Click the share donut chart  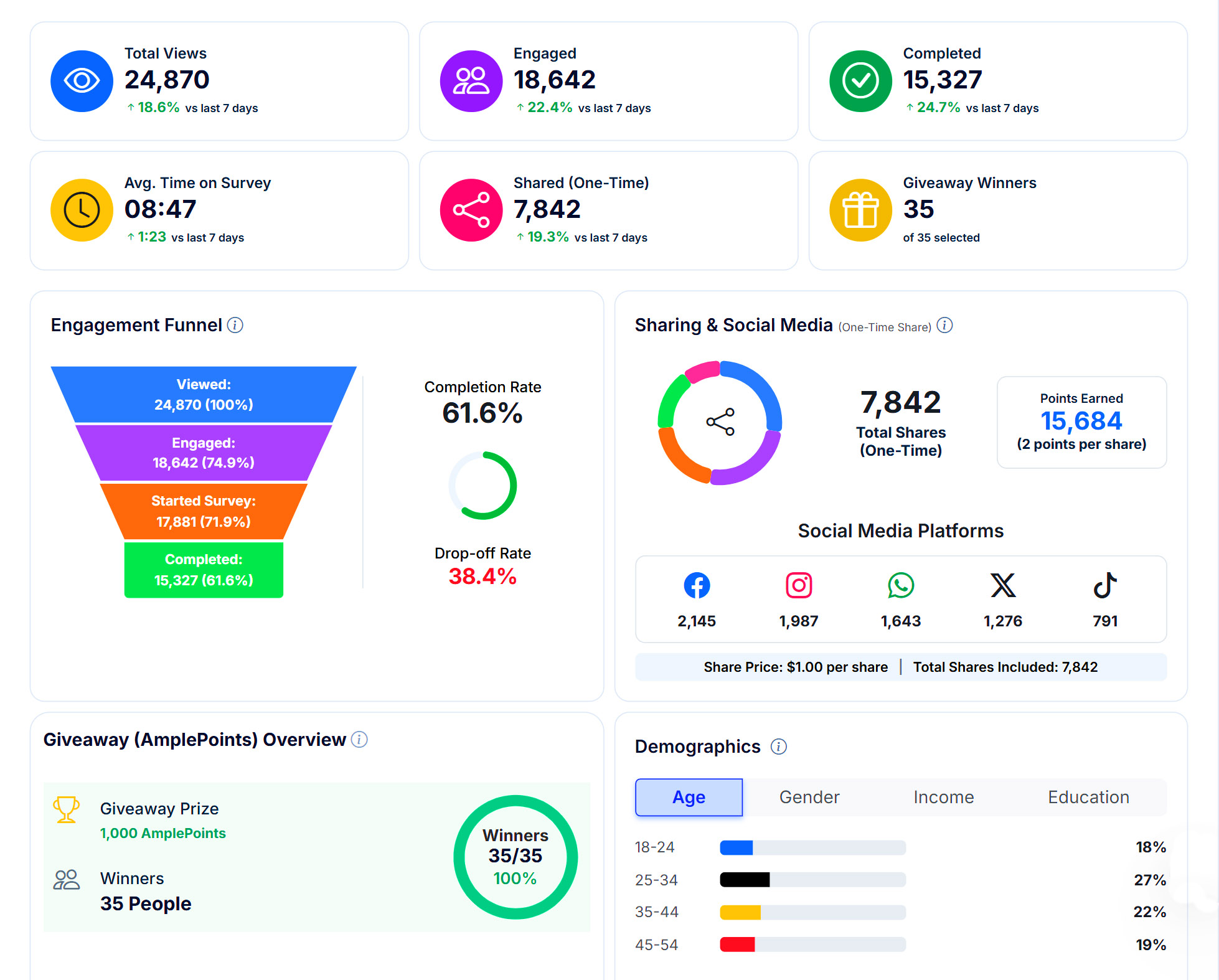pos(720,423)
